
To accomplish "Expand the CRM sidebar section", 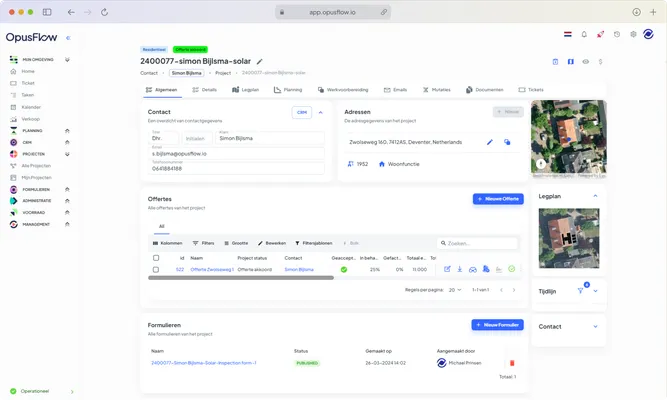I will [67, 143].
